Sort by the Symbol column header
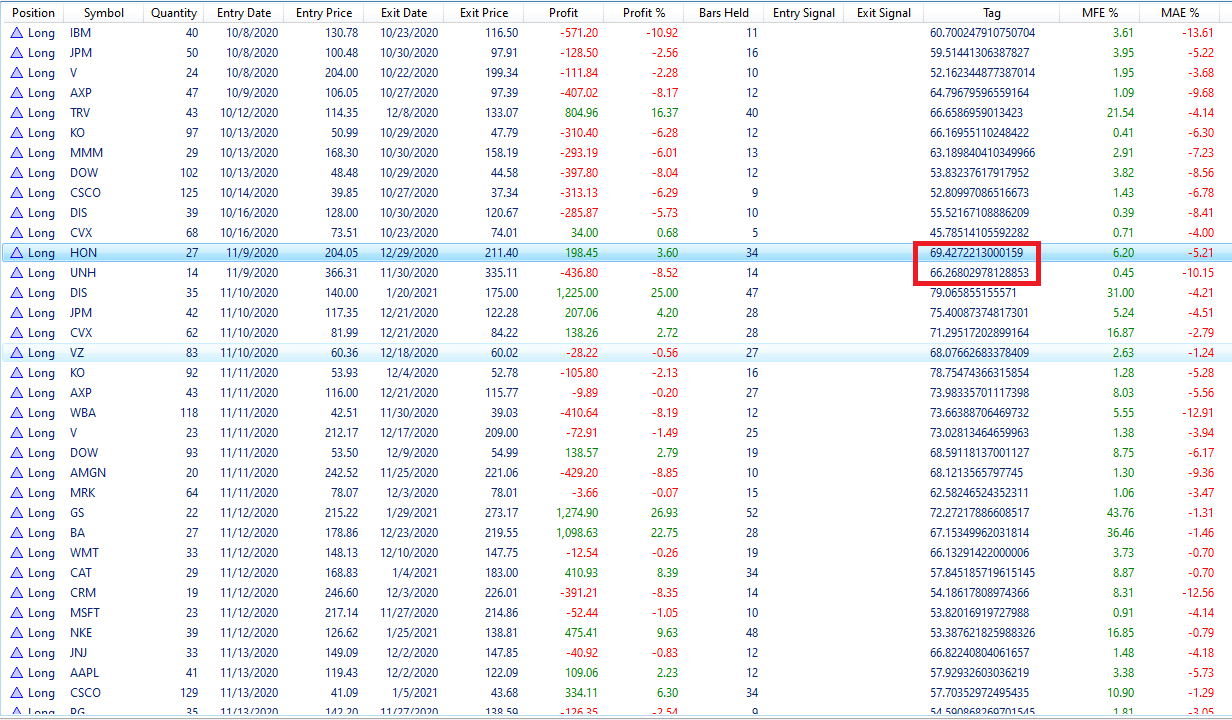The width and height of the screenshot is (1232, 720). pos(104,13)
